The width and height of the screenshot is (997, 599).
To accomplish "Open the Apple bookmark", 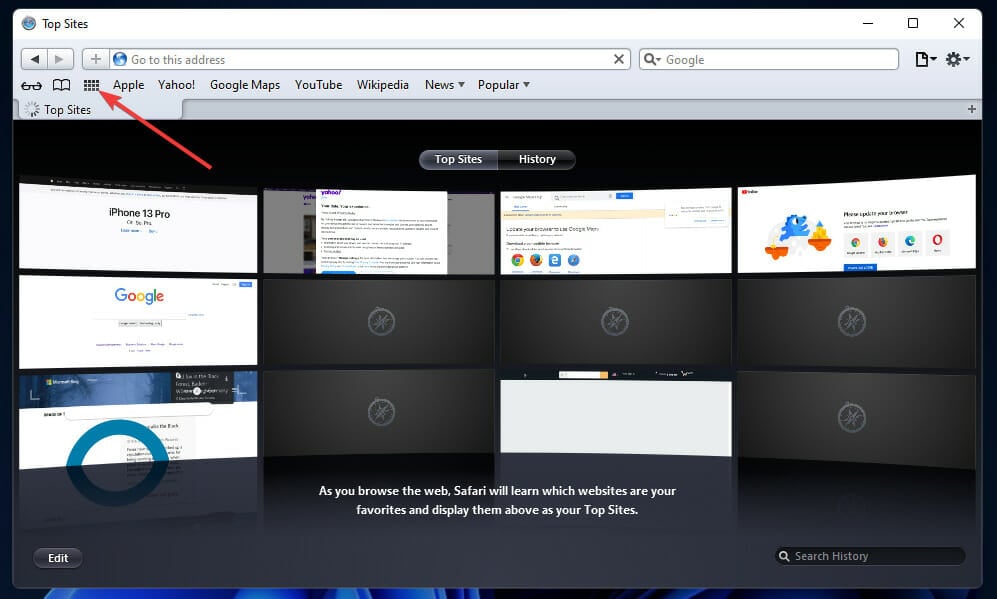I will point(128,85).
